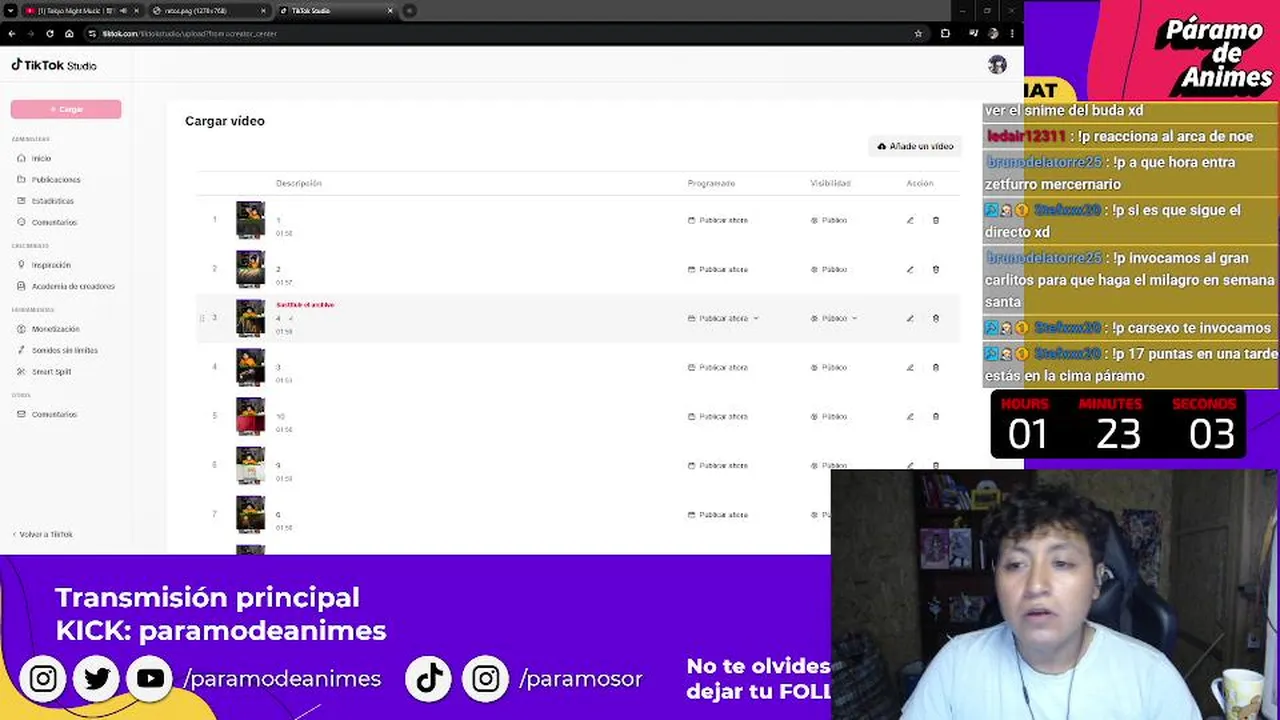
Task: Click the Descripción column header
Action: pyautogui.click(x=299, y=183)
